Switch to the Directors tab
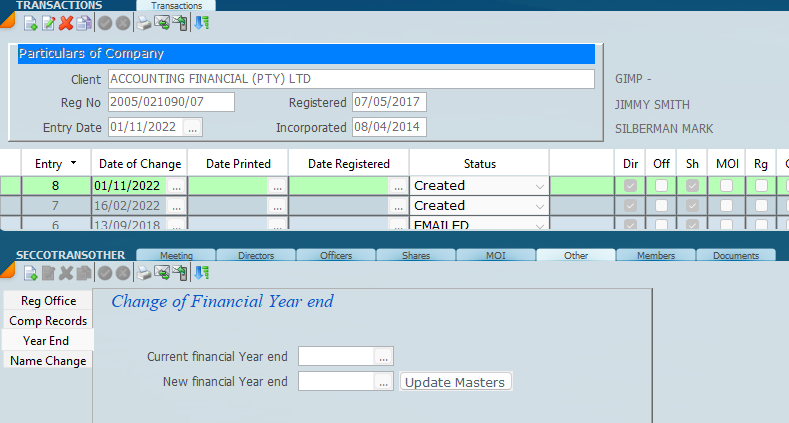 (x=256, y=256)
